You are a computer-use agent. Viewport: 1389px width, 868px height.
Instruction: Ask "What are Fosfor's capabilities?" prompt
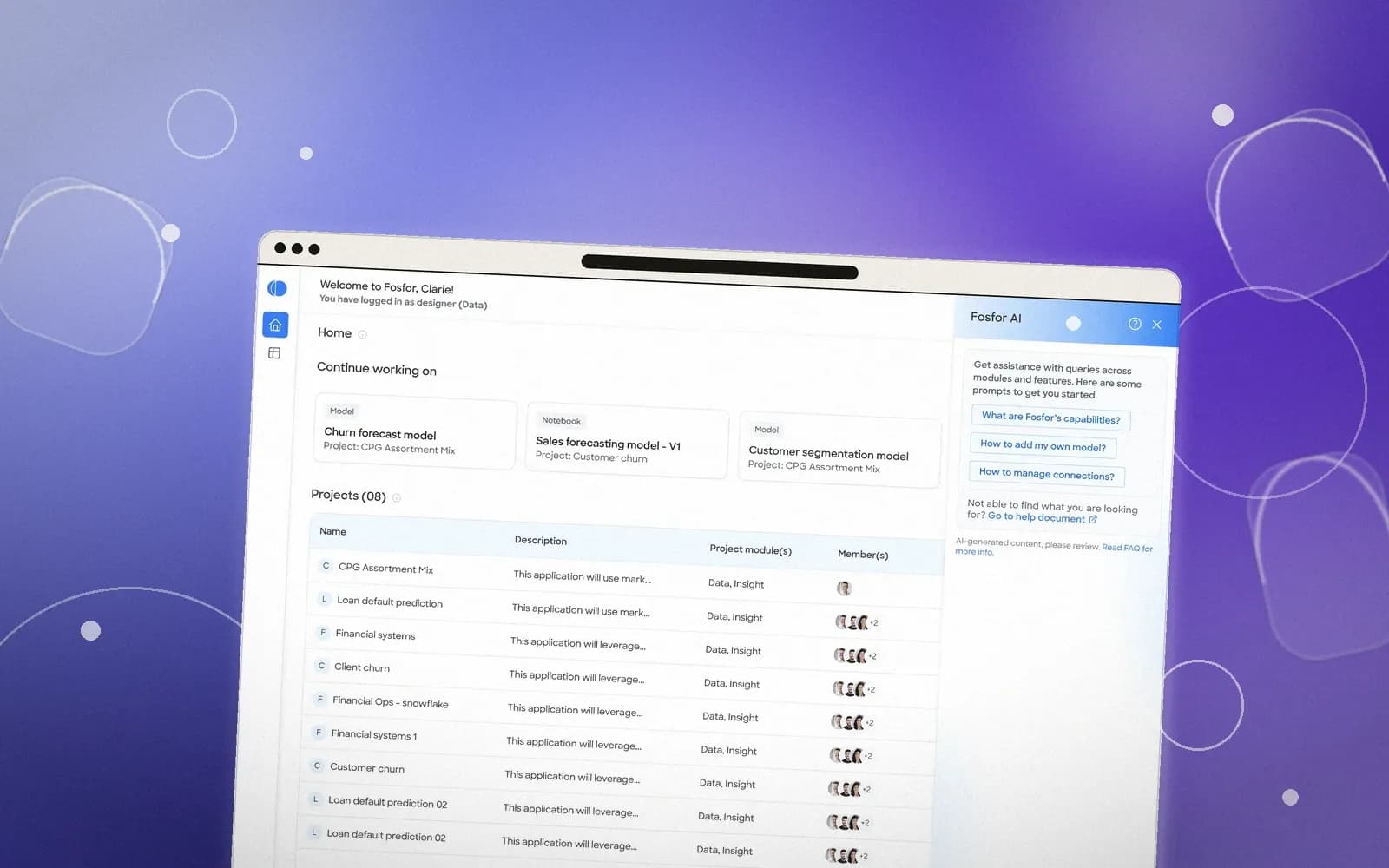1050,418
